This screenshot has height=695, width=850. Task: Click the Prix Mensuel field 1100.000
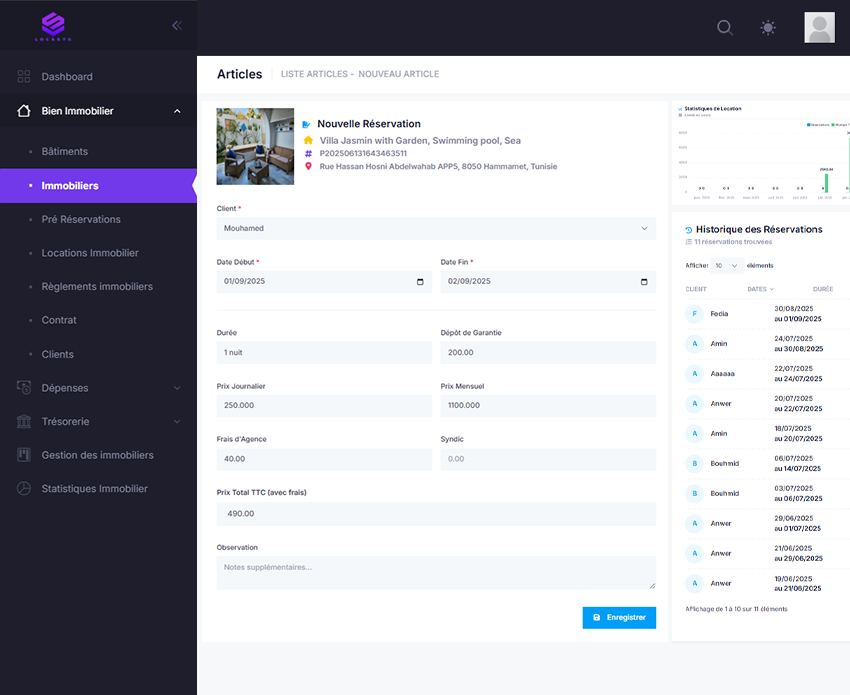click(x=548, y=406)
